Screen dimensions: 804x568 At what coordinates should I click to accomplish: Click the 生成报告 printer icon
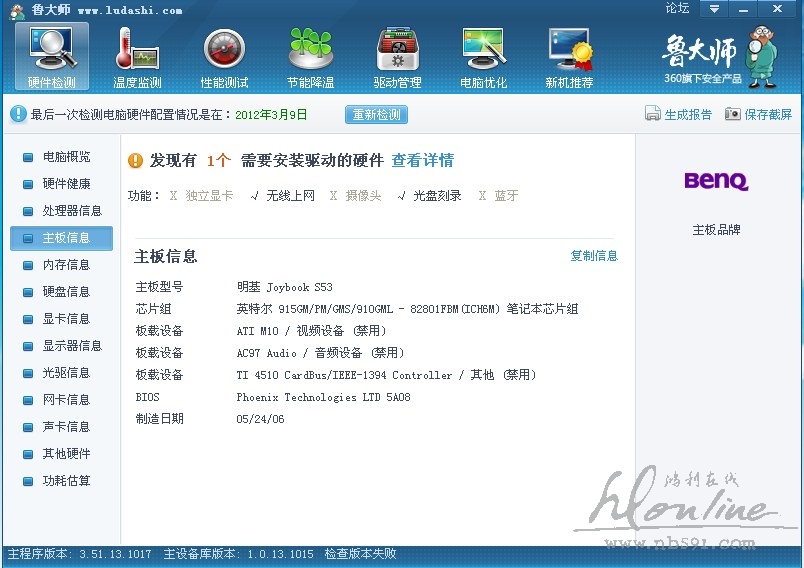click(x=652, y=113)
